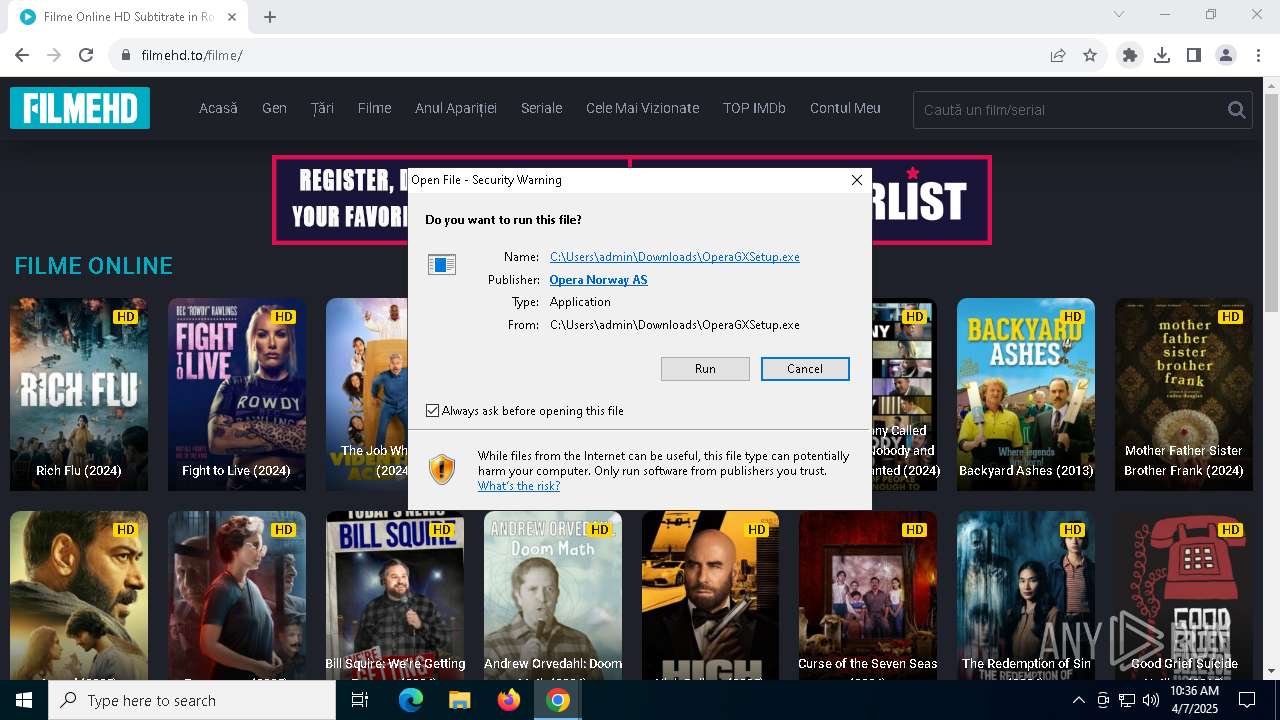The image size is (1280, 720).
Task: Toggle Chrome side panel
Action: tap(1194, 55)
